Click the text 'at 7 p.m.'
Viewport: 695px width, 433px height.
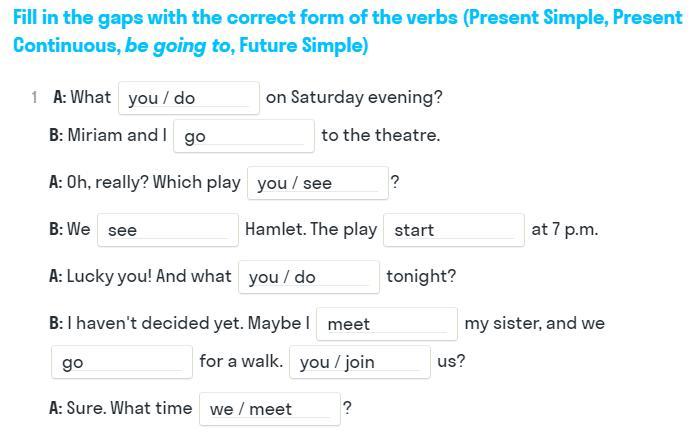[564, 229]
